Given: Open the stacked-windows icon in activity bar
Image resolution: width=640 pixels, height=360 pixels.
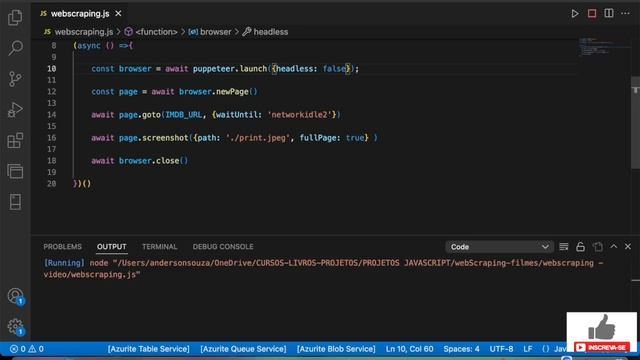Looking at the screenshot, I should pyautogui.click(x=15, y=171).
